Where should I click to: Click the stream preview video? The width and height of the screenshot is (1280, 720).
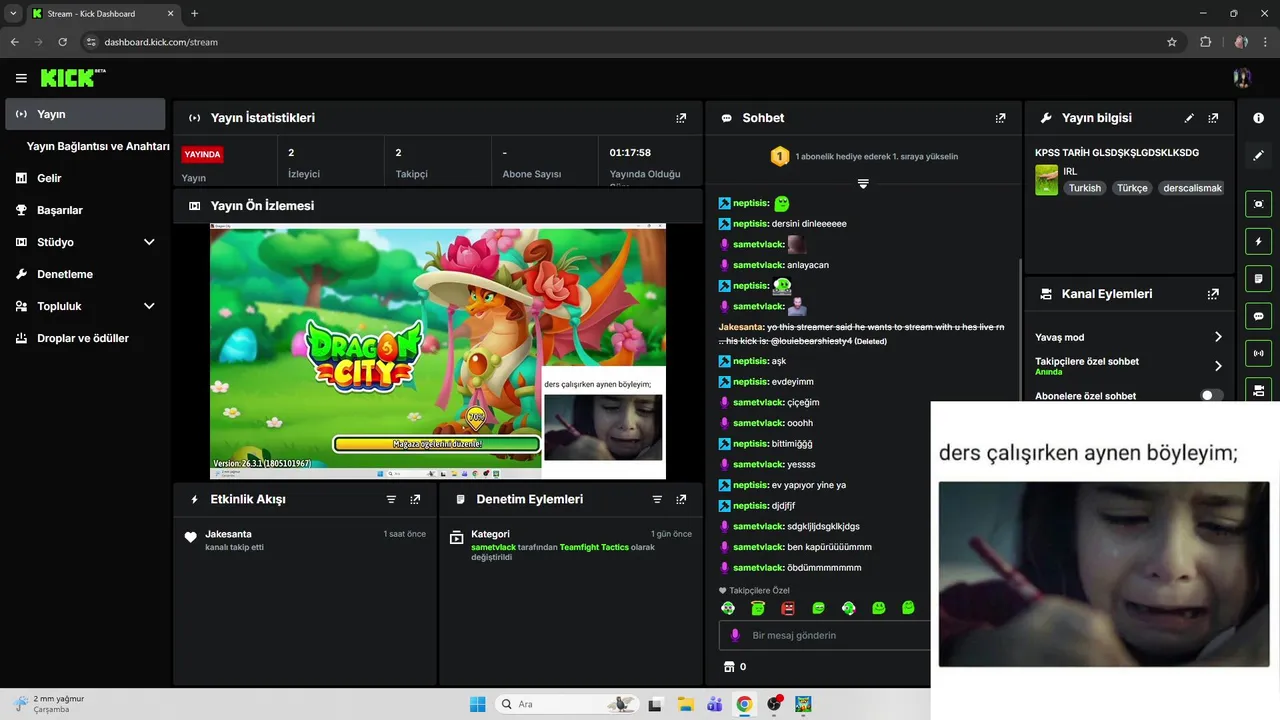coord(438,351)
